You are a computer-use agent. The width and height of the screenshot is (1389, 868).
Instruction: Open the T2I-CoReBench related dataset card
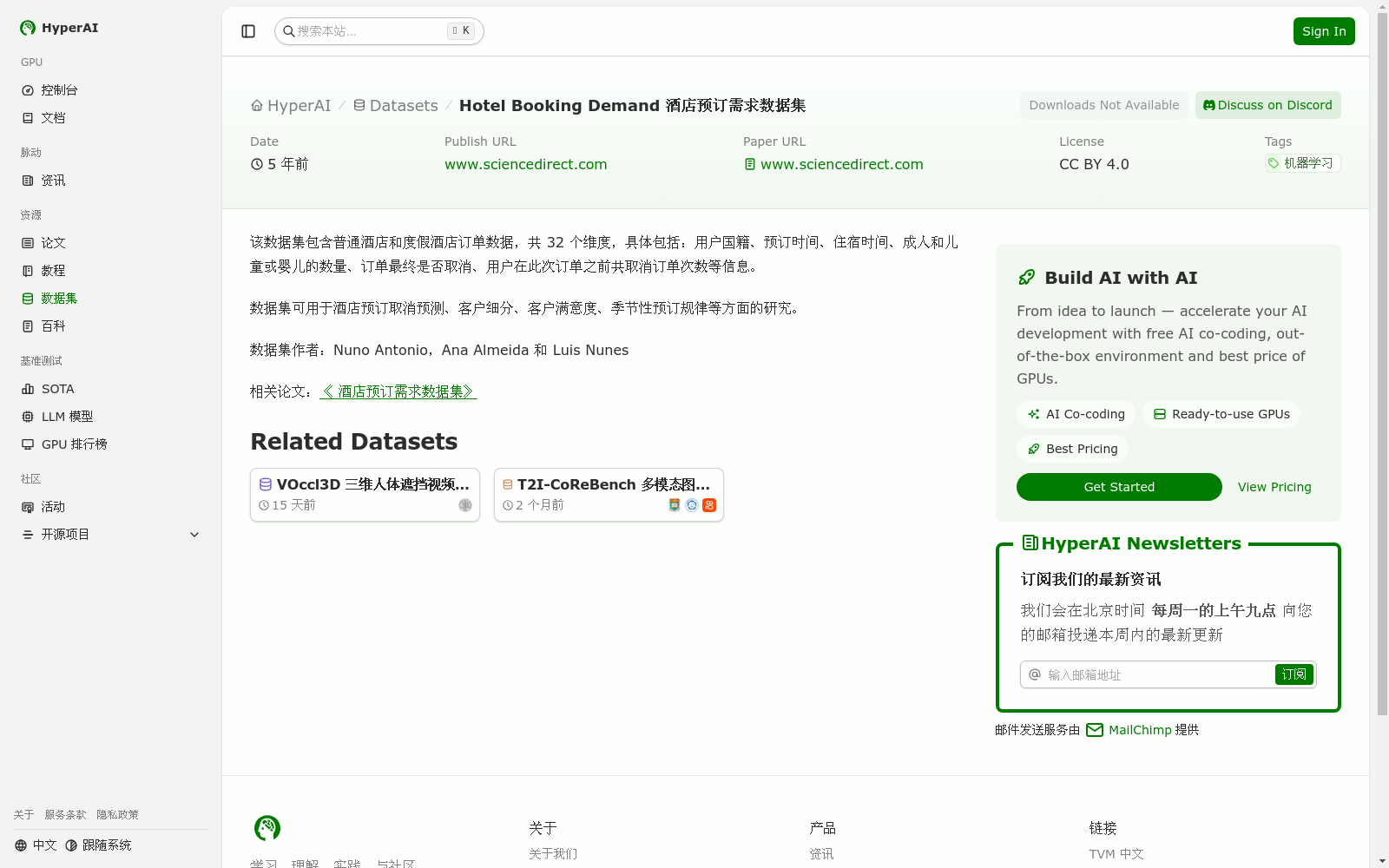click(x=609, y=495)
